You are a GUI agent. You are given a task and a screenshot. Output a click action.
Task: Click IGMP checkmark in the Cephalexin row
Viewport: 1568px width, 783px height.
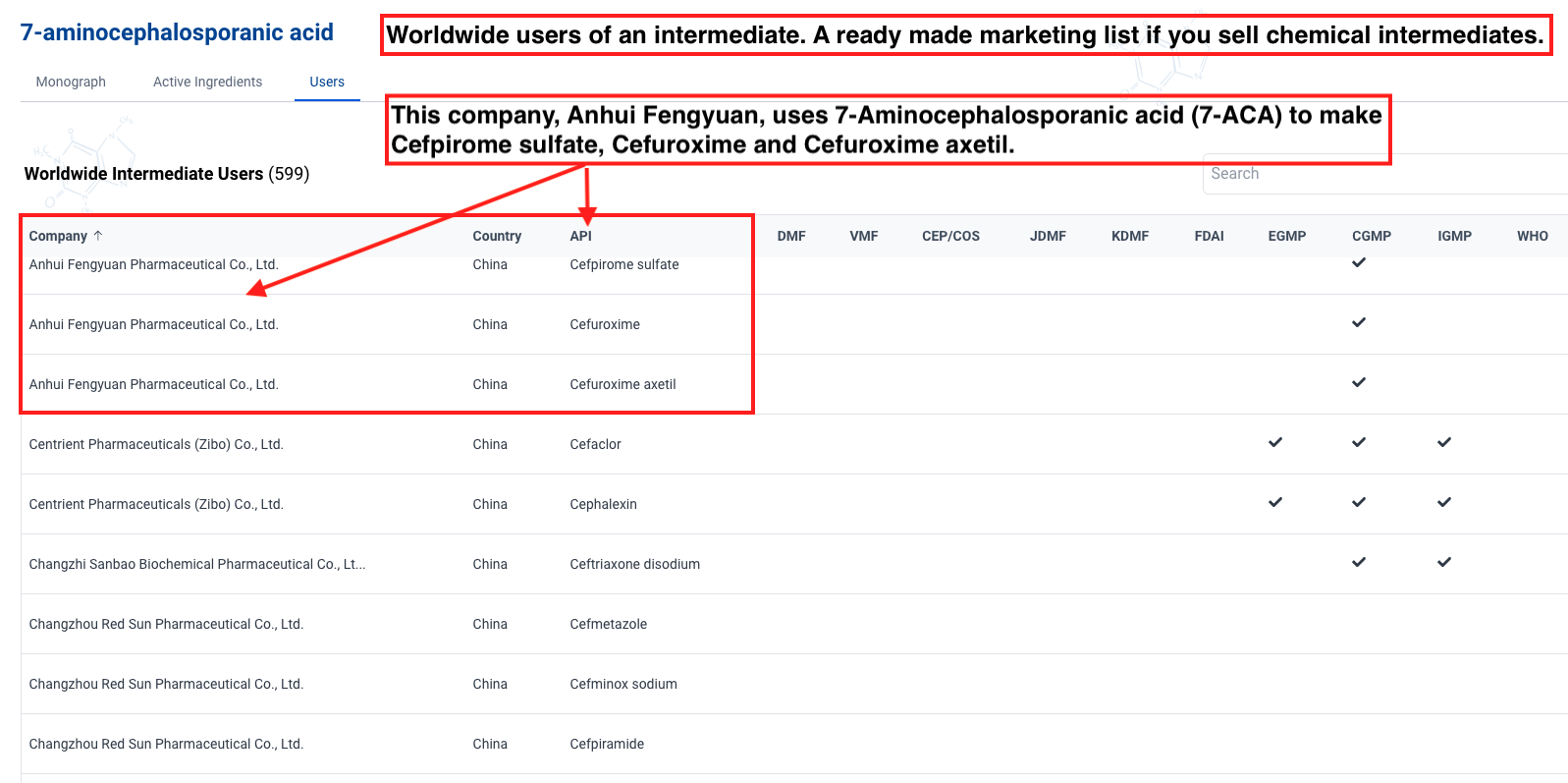click(x=1444, y=502)
